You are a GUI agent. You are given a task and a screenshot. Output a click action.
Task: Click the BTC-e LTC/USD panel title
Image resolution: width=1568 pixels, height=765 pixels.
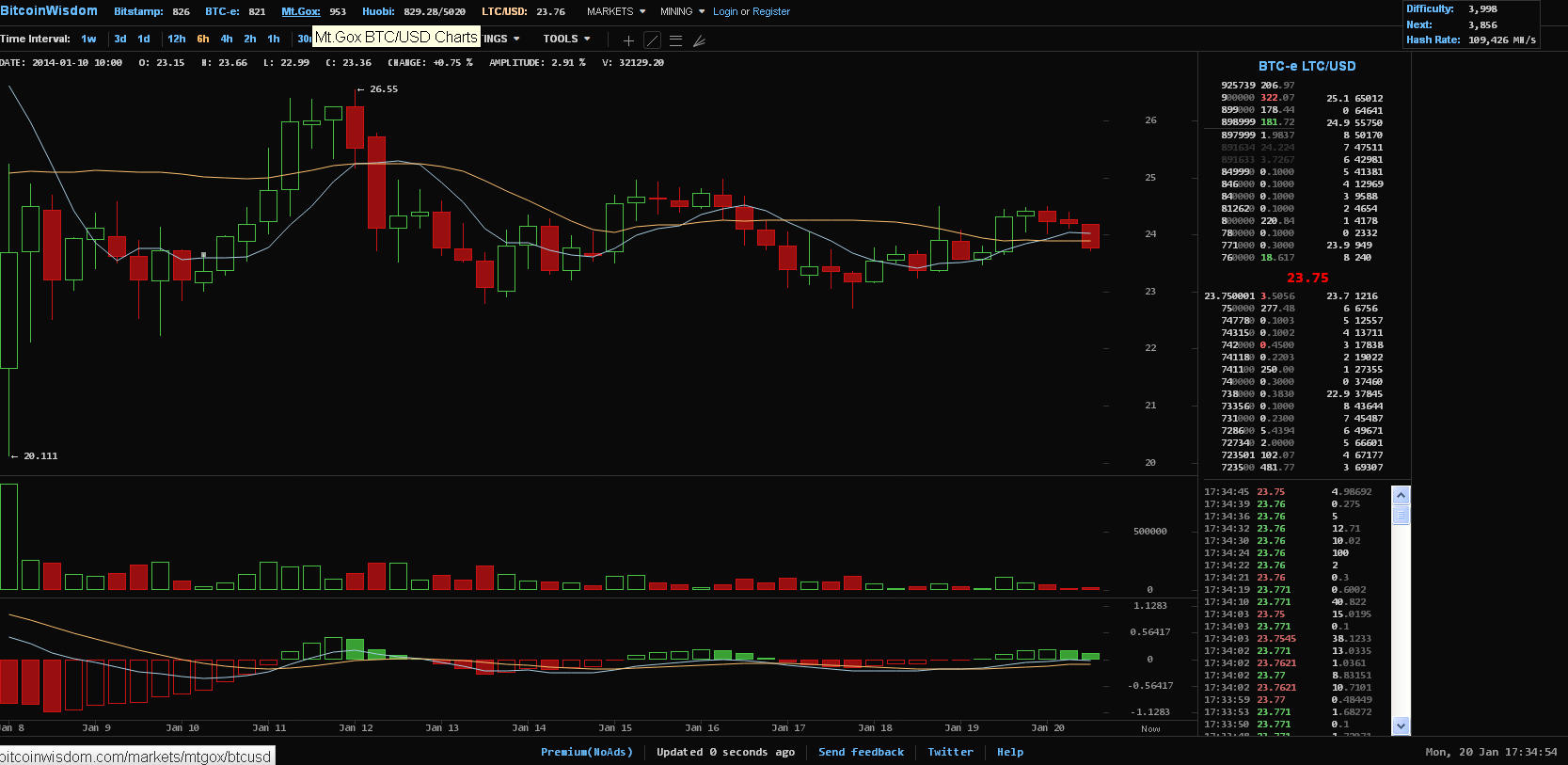tap(1307, 66)
